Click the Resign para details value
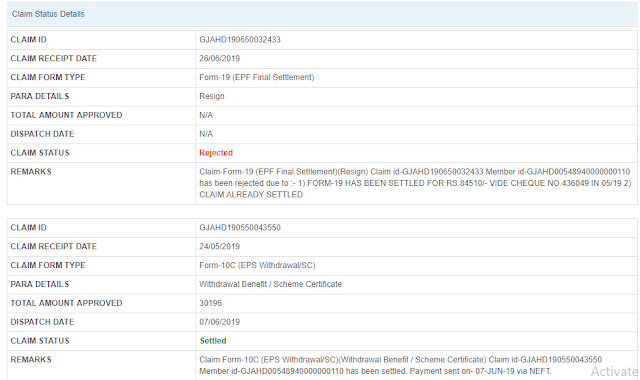 (x=212, y=96)
